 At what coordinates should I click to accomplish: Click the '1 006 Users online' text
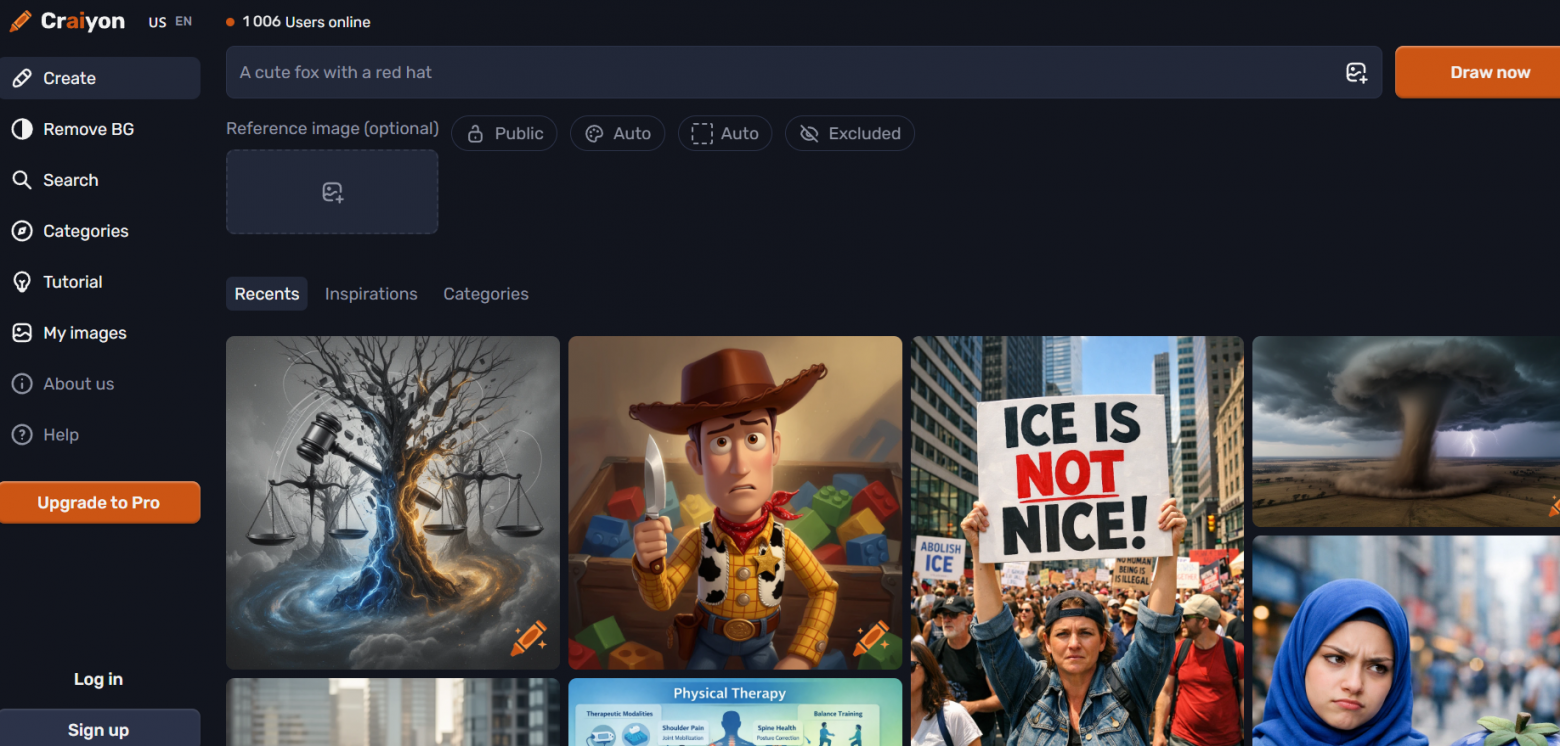pyautogui.click(x=306, y=22)
